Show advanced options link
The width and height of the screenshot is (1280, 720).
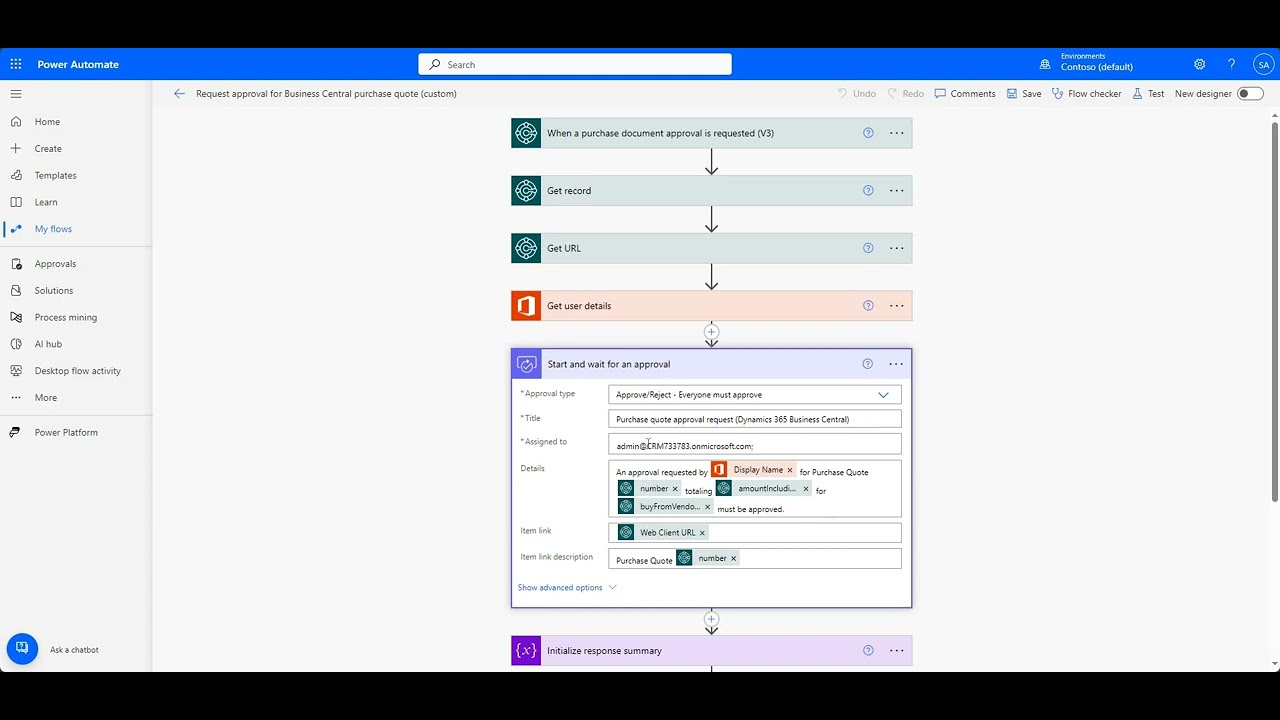coord(567,588)
